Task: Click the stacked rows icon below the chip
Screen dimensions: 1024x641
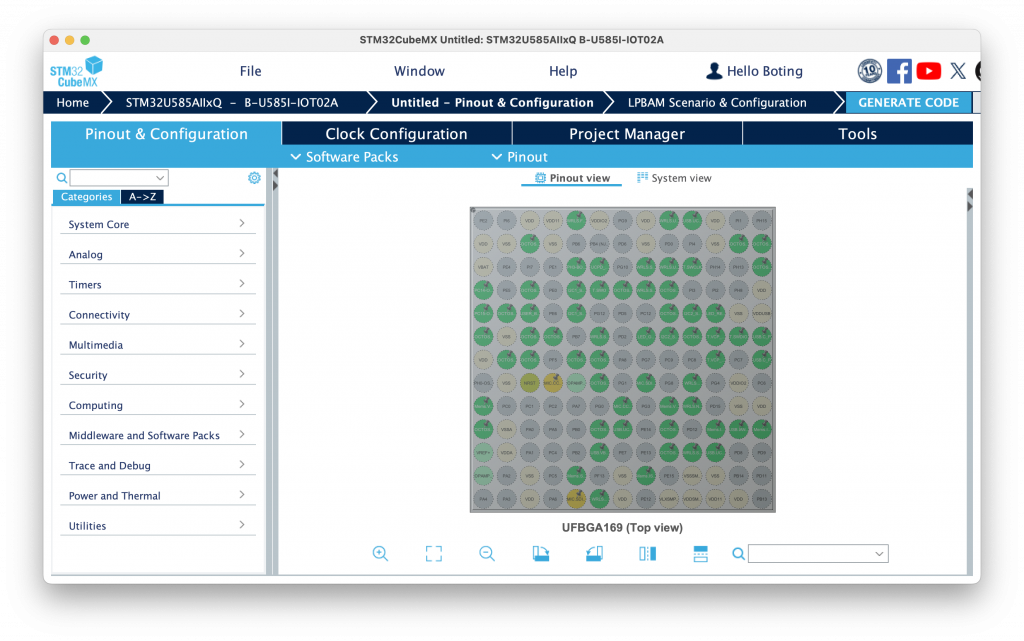Action: click(x=700, y=554)
